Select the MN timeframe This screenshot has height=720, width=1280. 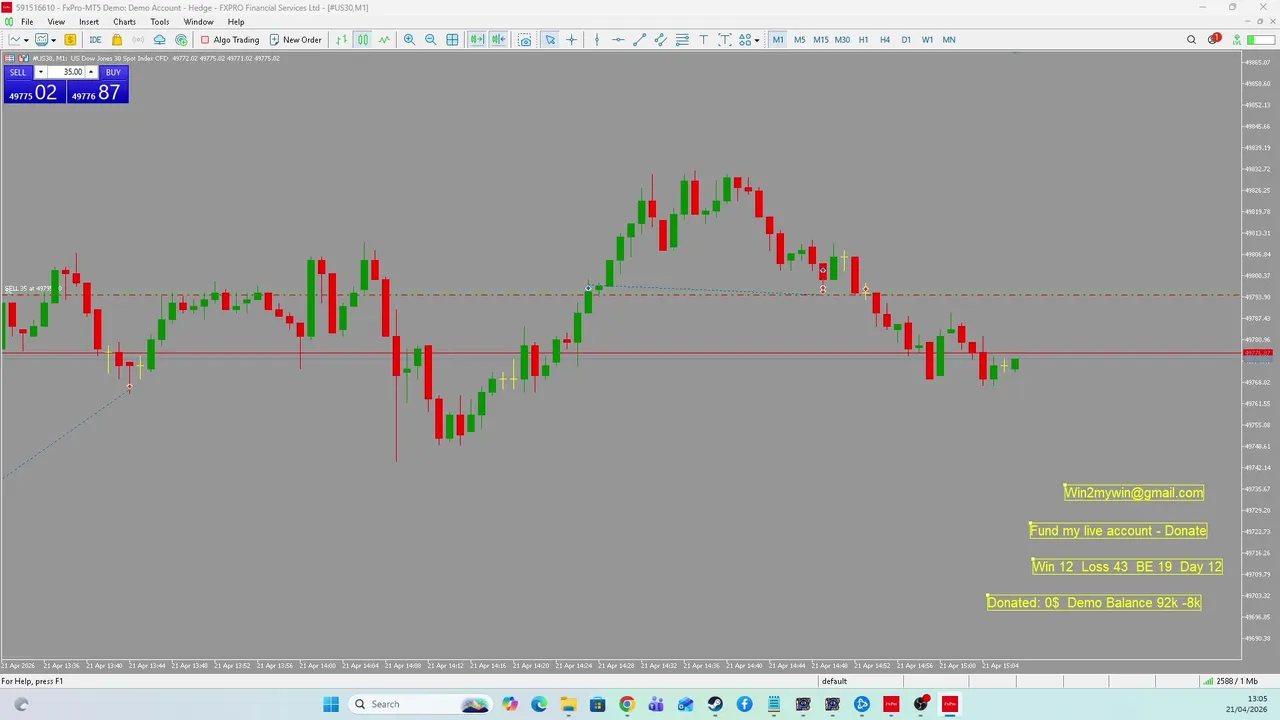pyautogui.click(x=949, y=40)
